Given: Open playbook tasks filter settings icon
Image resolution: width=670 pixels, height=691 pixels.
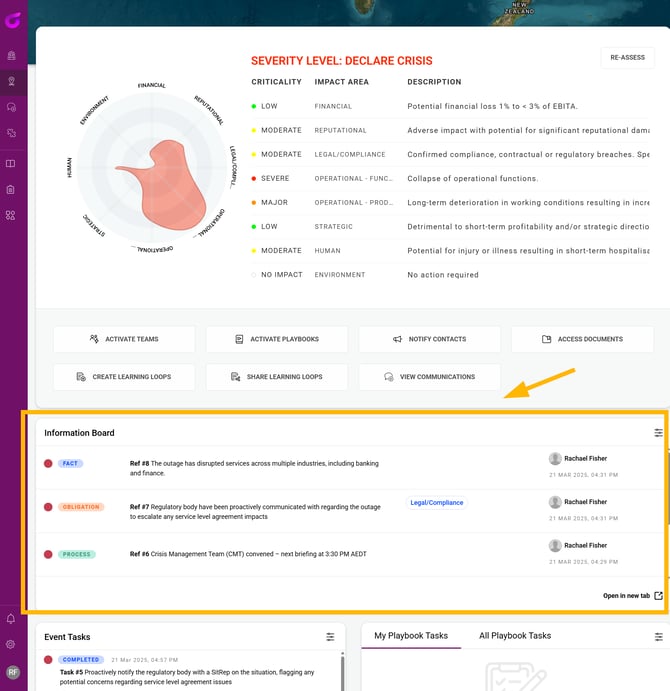Looking at the screenshot, I should click(659, 637).
